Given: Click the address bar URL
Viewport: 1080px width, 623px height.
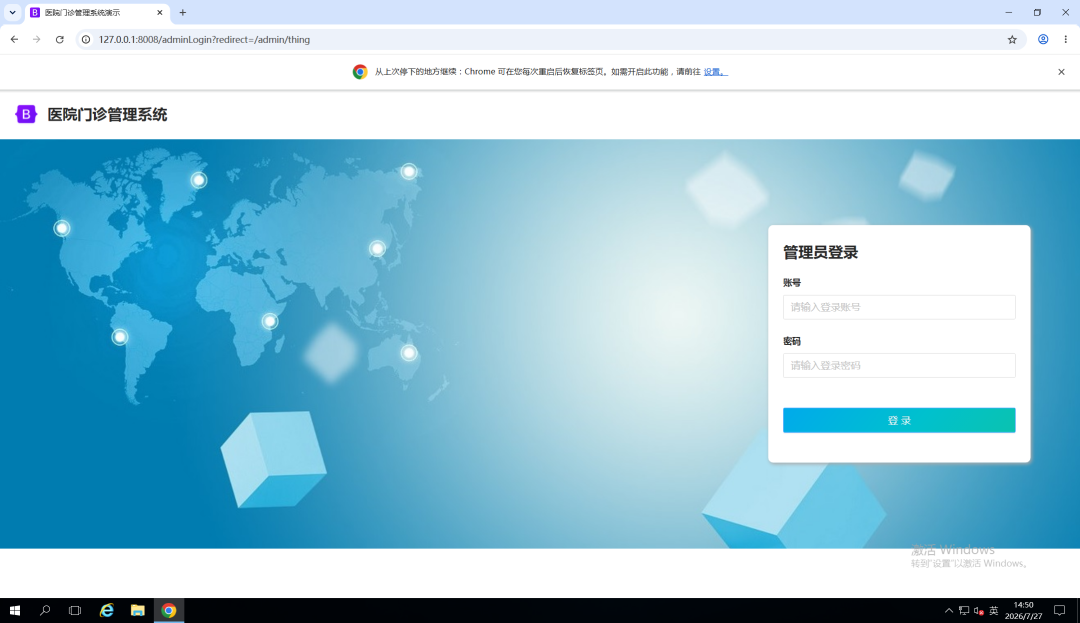Looking at the screenshot, I should click(x=205, y=40).
